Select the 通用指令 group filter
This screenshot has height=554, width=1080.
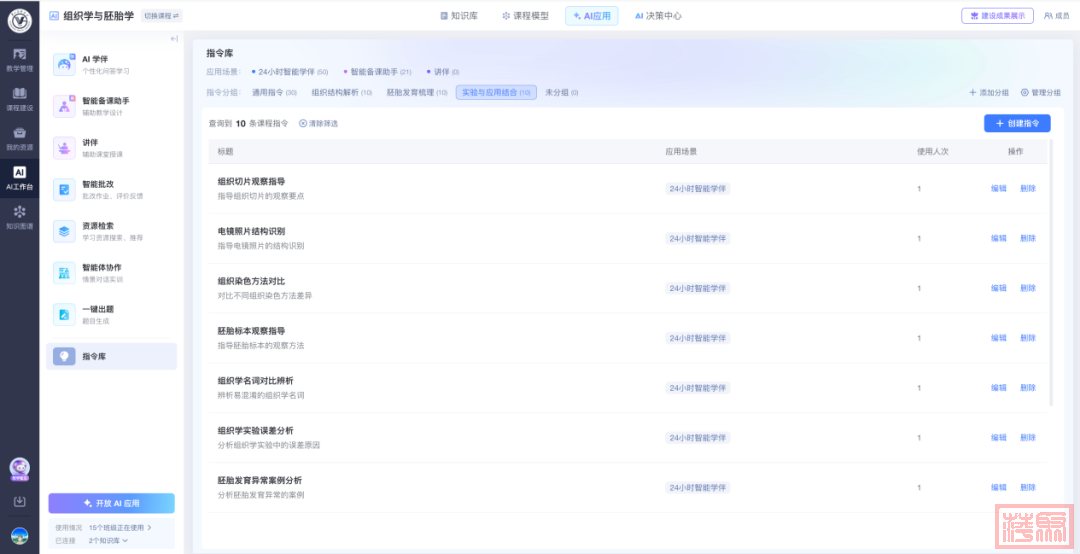274,92
